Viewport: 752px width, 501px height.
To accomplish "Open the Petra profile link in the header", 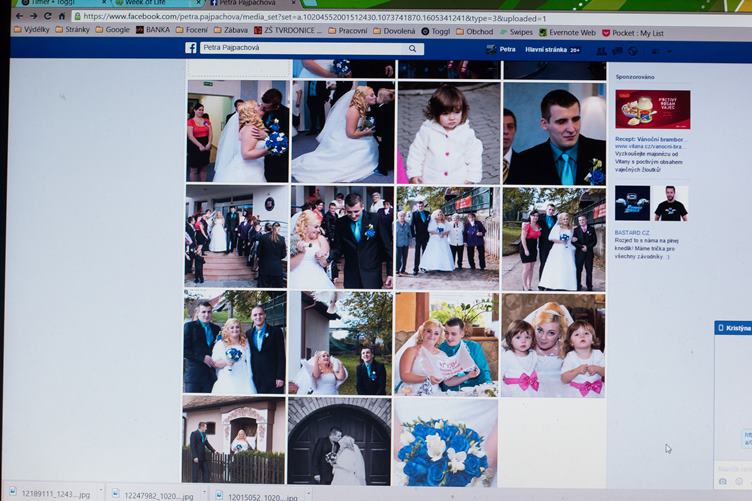I will (501, 49).
